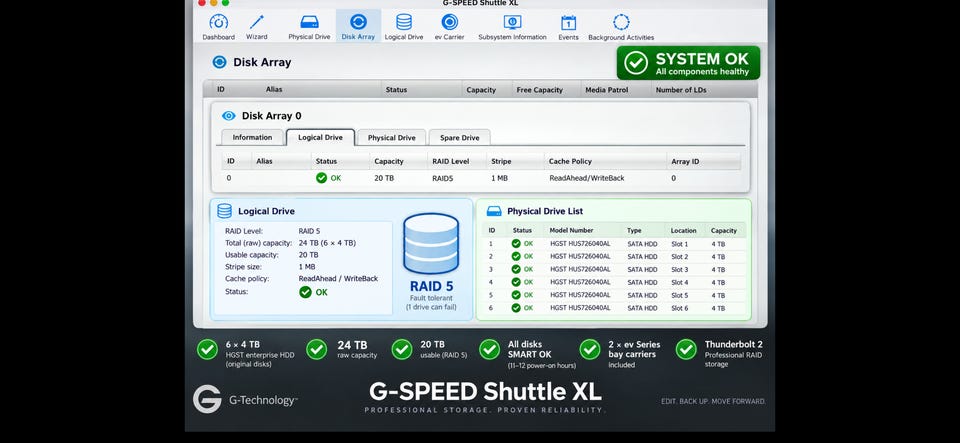
Task: Click the Slot 1 location cell
Action: 680,244
